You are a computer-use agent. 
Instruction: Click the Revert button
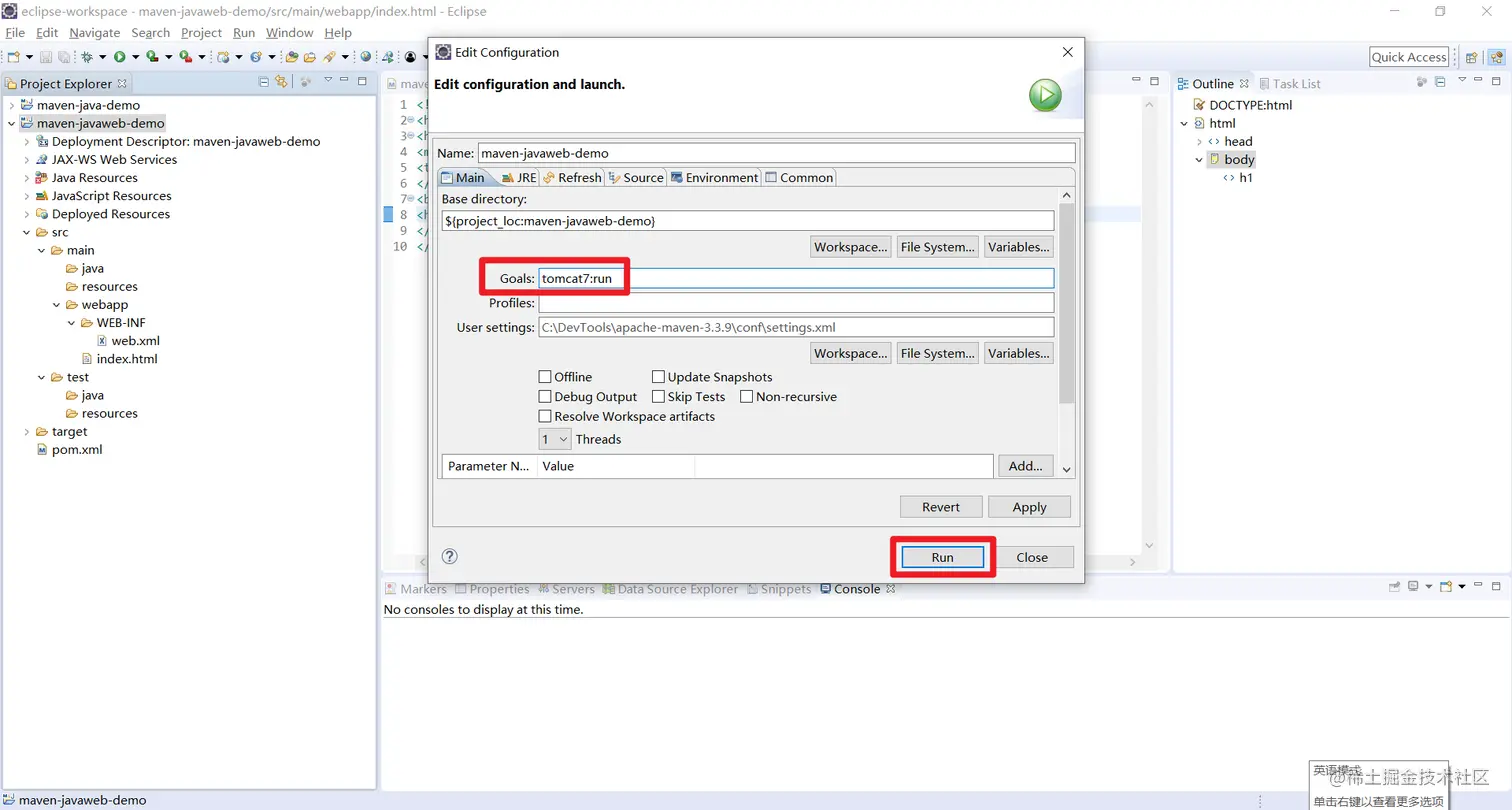[941, 507]
